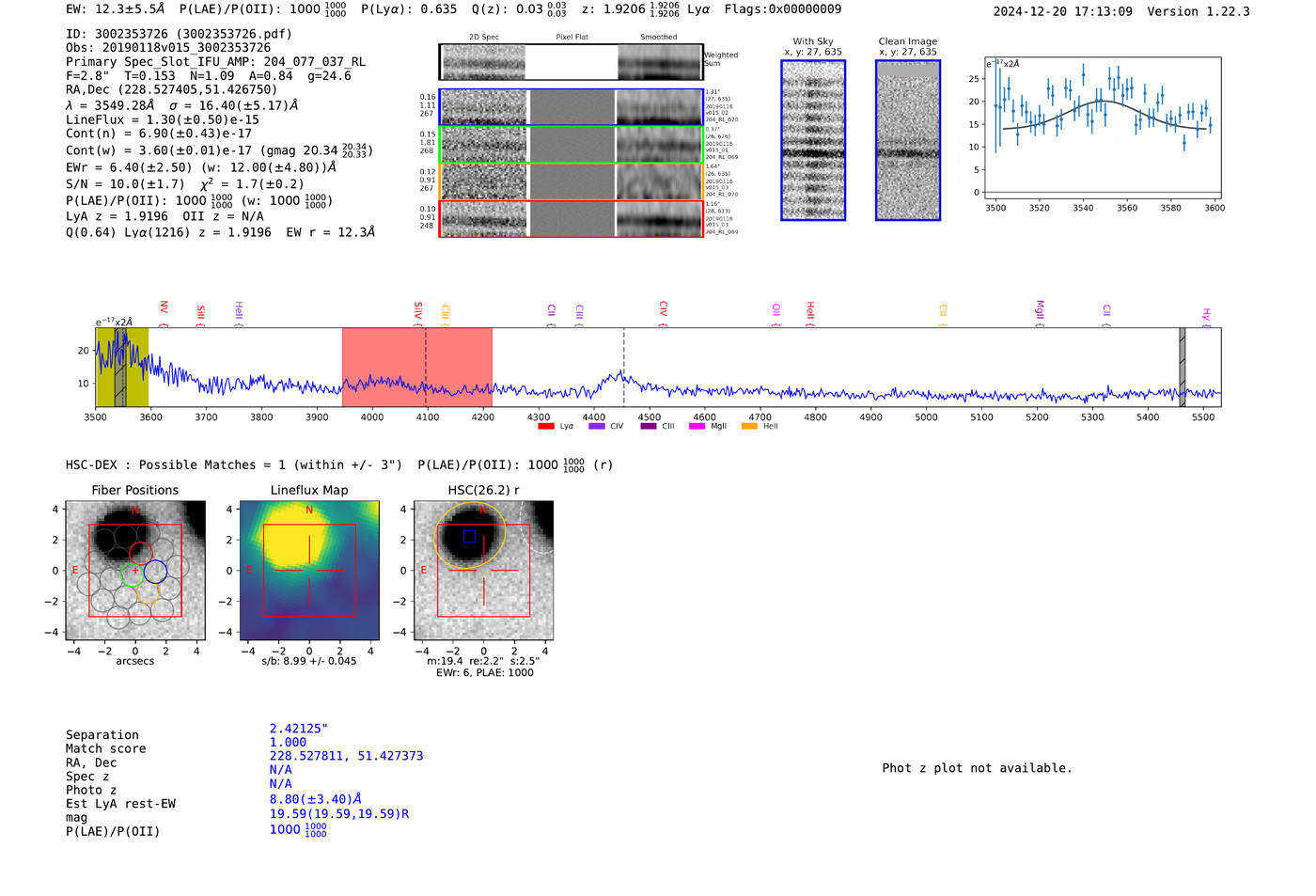Viewport: 1316px width, 896px height.
Task: Click the red-bordered 2D spectrum row
Action: coord(572,218)
